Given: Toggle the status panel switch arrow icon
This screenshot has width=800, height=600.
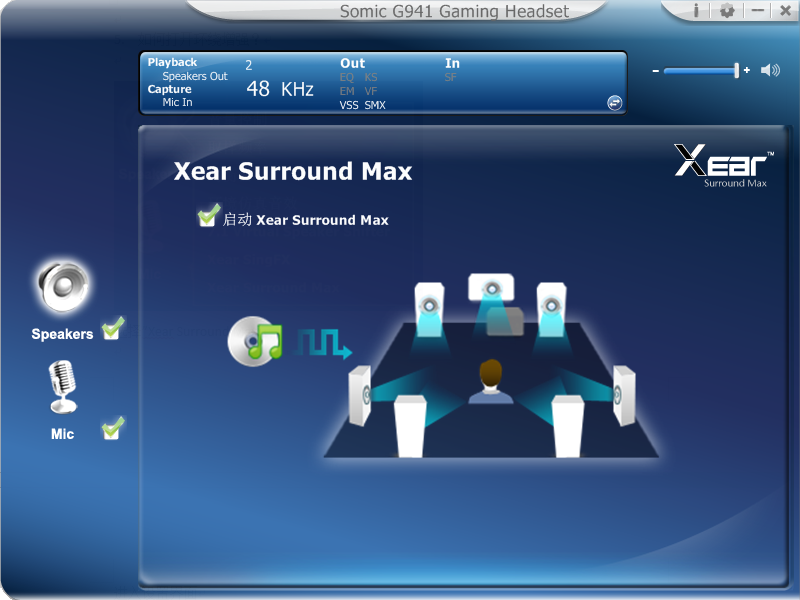Looking at the screenshot, I should point(614,103).
